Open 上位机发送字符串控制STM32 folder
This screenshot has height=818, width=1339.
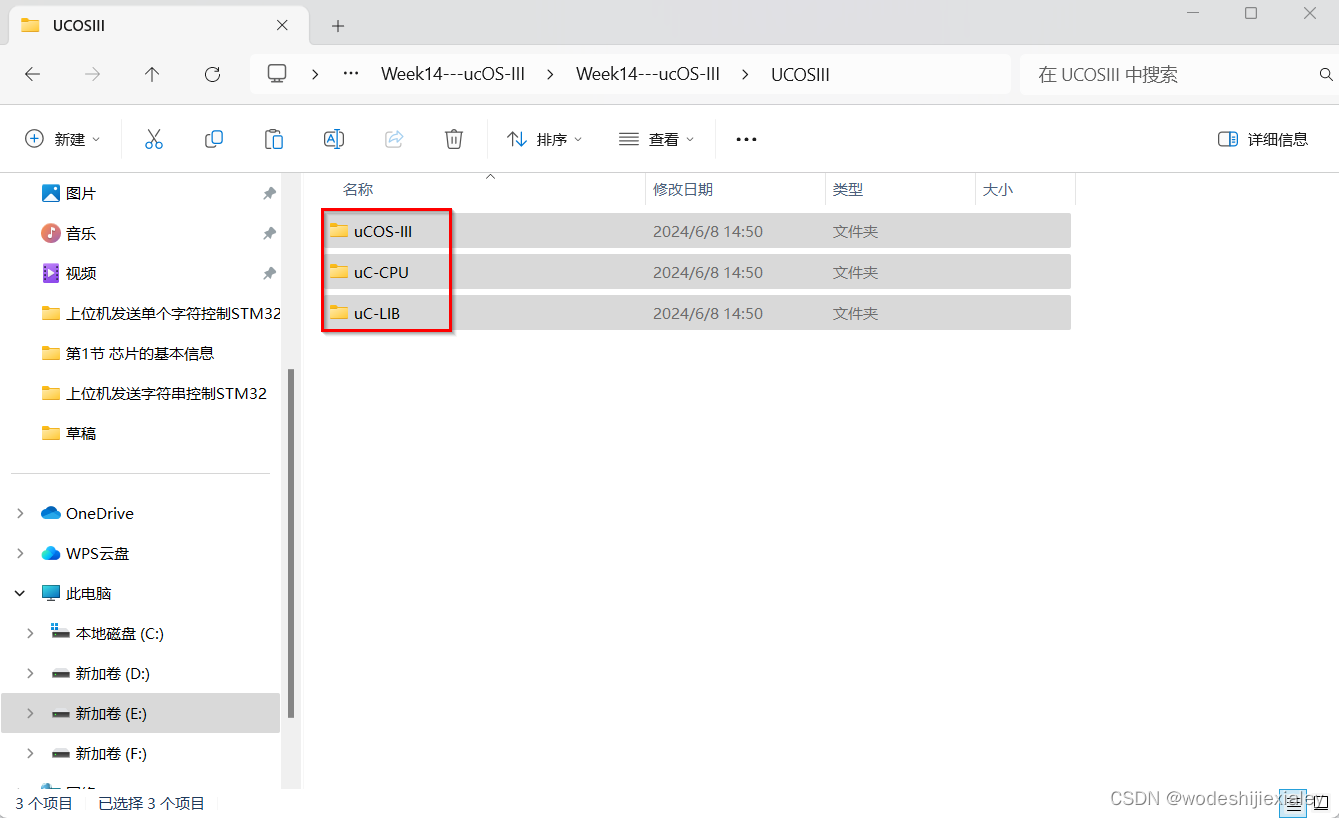coord(155,393)
